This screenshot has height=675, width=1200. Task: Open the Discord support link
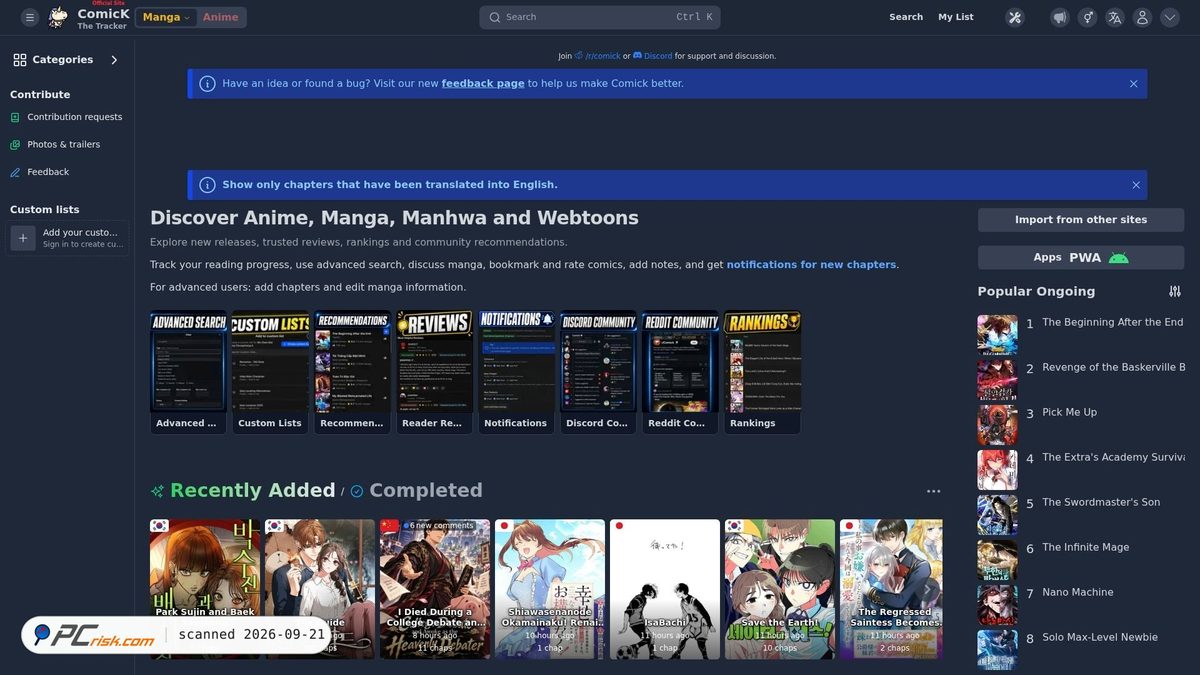(653, 56)
